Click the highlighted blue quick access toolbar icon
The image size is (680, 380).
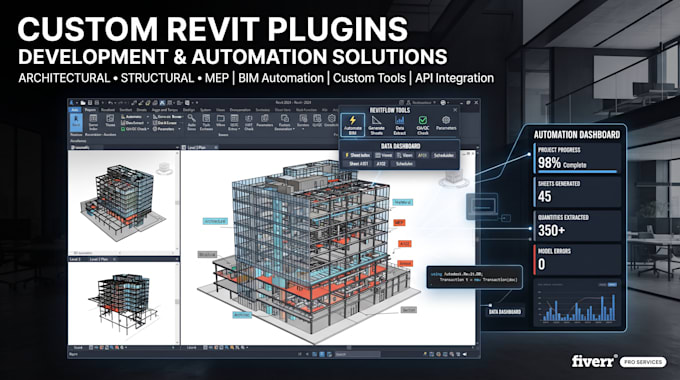pyautogui.click(x=162, y=103)
